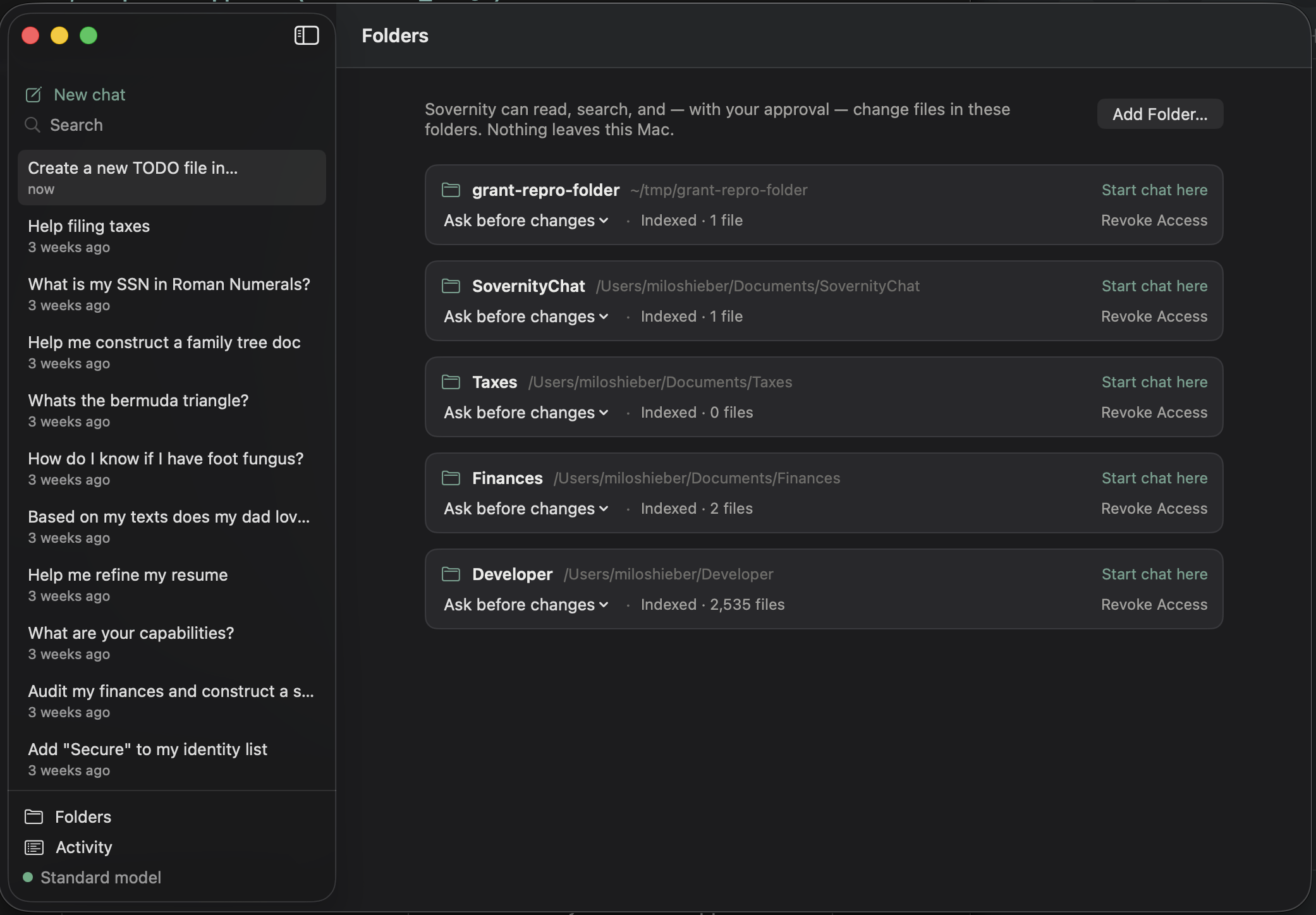The image size is (1316, 915).
Task: Start chat here in SovernityChat
Action: pos(1154,286)
